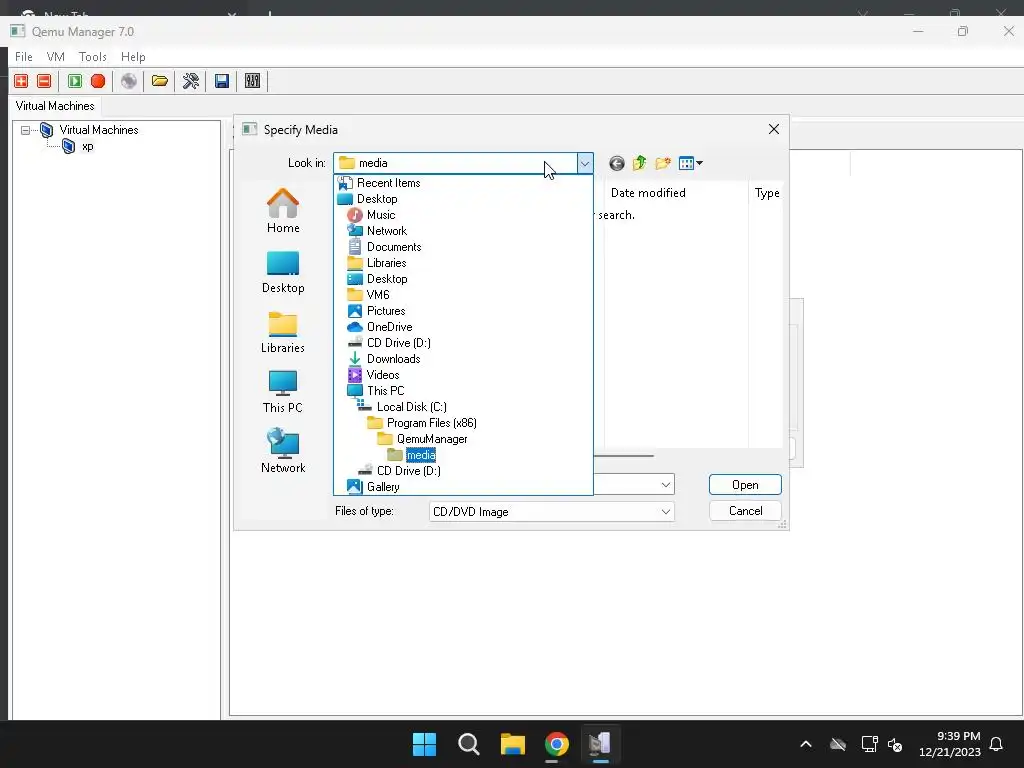This screenshot has height=768, width=1024.
Task: Open the Tools menu
Action: [x=93, y=57]
